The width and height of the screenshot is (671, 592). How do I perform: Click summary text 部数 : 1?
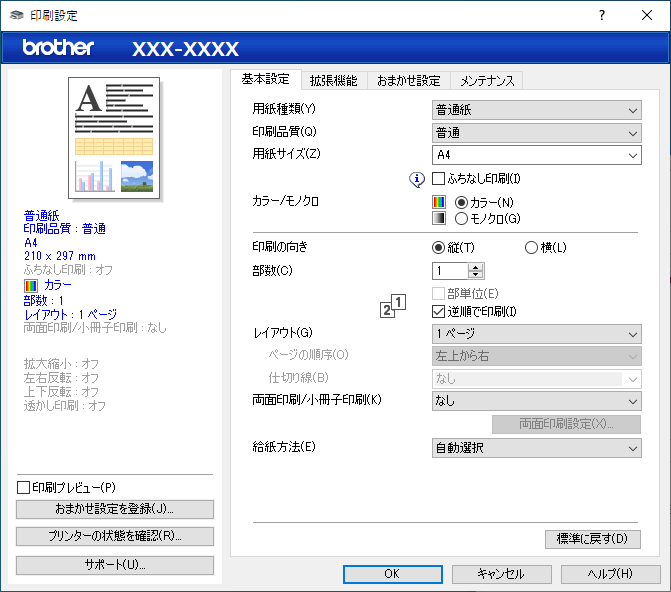point(44,300)
